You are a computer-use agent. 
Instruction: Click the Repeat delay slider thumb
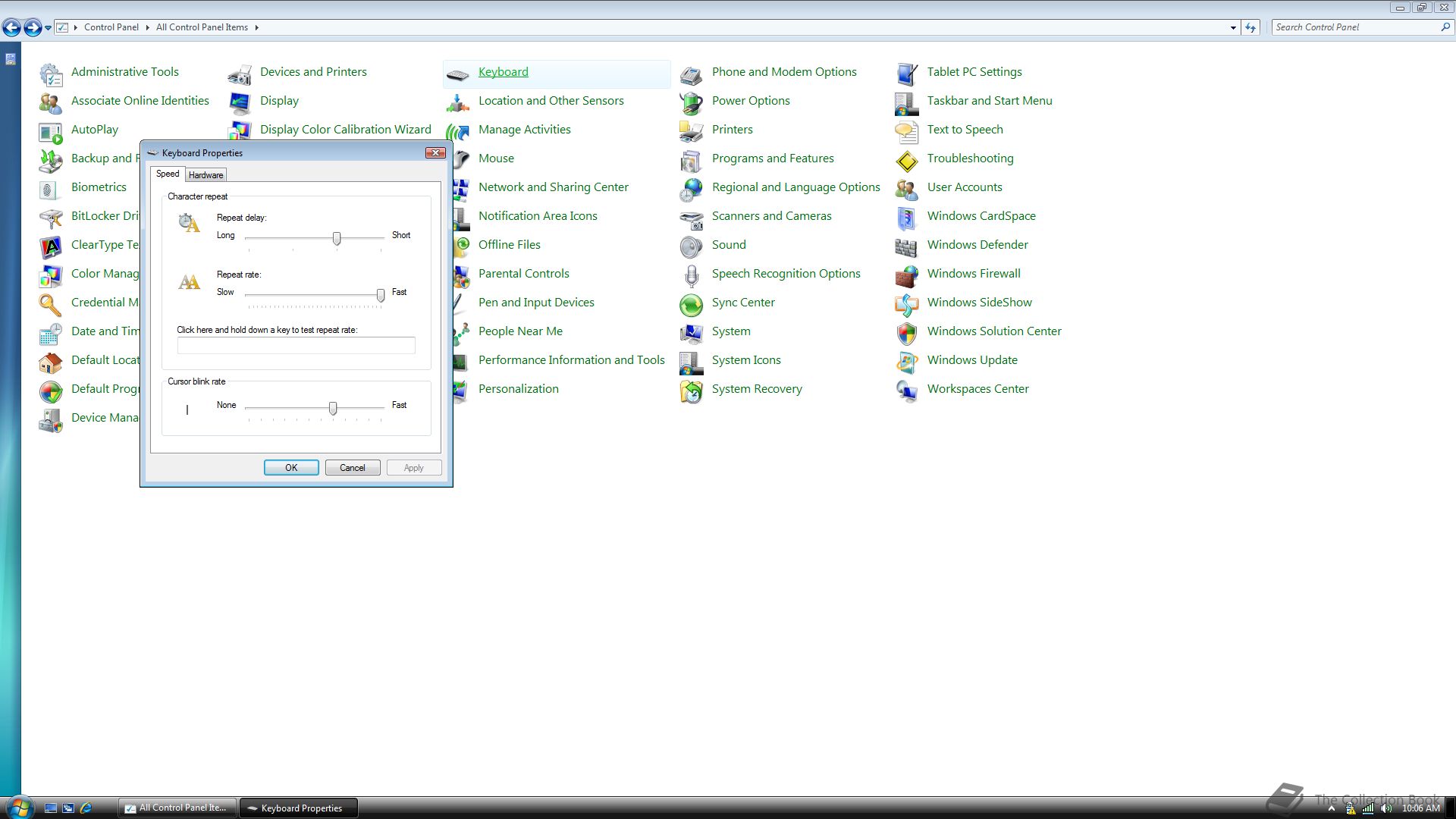337,239
